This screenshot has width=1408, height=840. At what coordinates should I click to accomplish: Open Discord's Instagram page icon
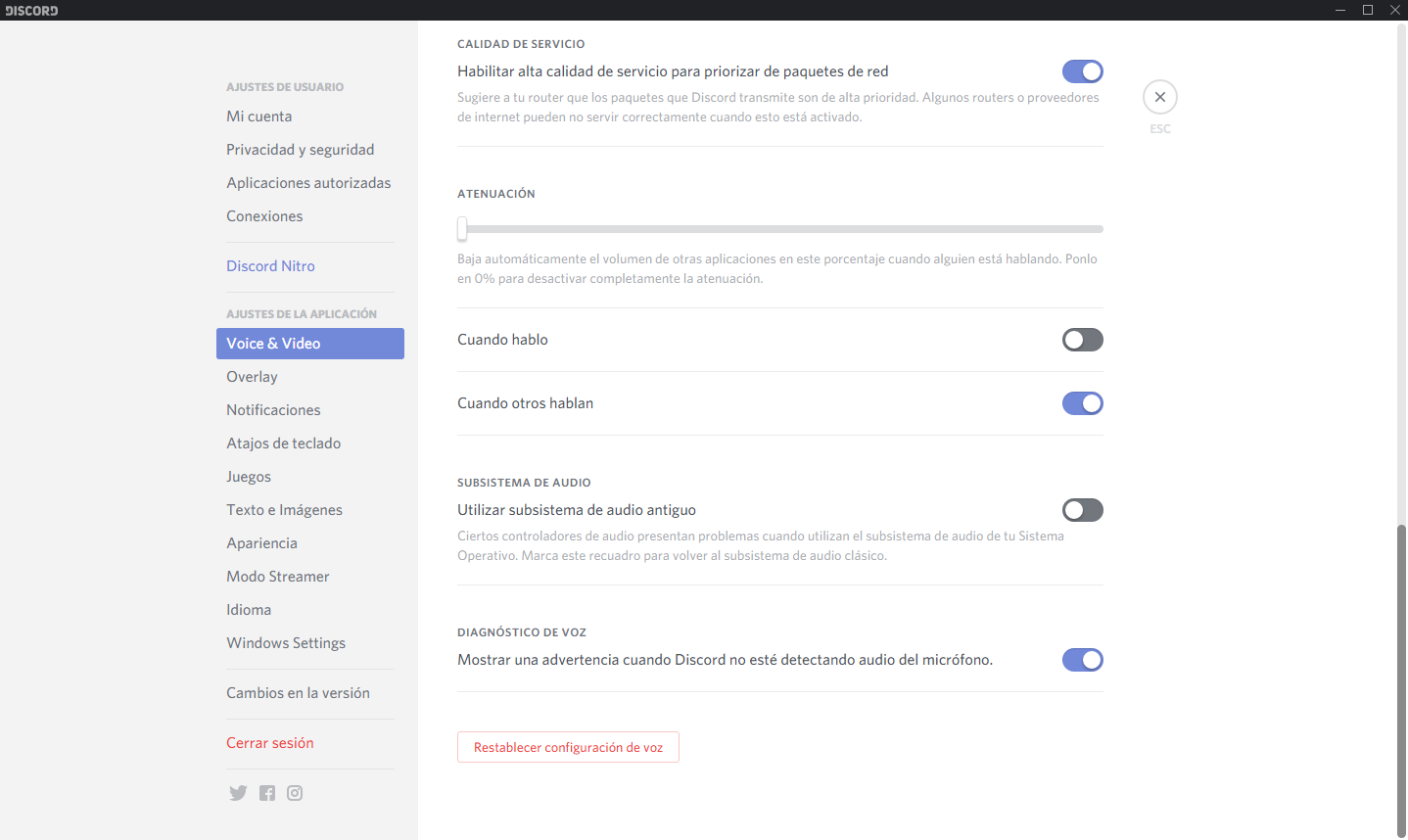[x=295, y=793]
